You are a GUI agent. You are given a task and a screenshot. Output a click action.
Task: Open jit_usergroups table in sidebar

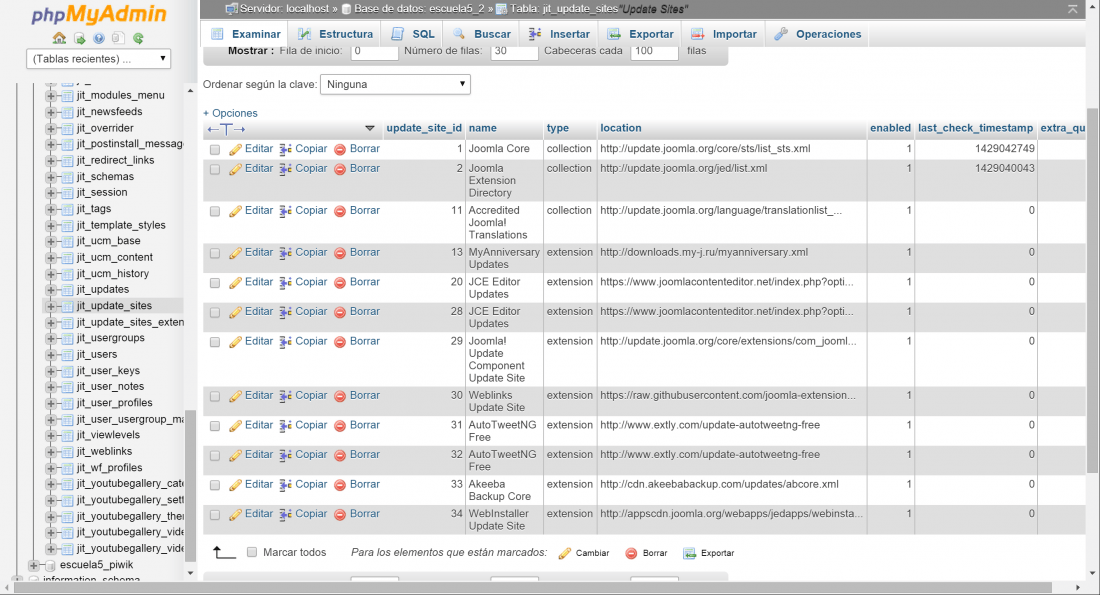(x=111, y=338)
